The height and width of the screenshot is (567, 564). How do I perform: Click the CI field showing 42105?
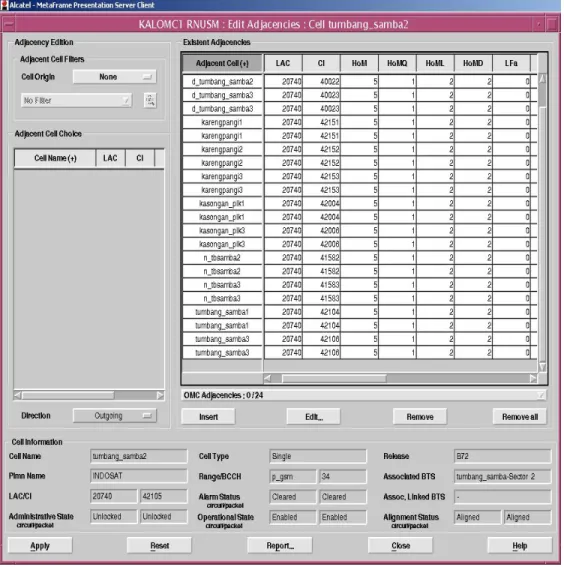pos(163,496)
